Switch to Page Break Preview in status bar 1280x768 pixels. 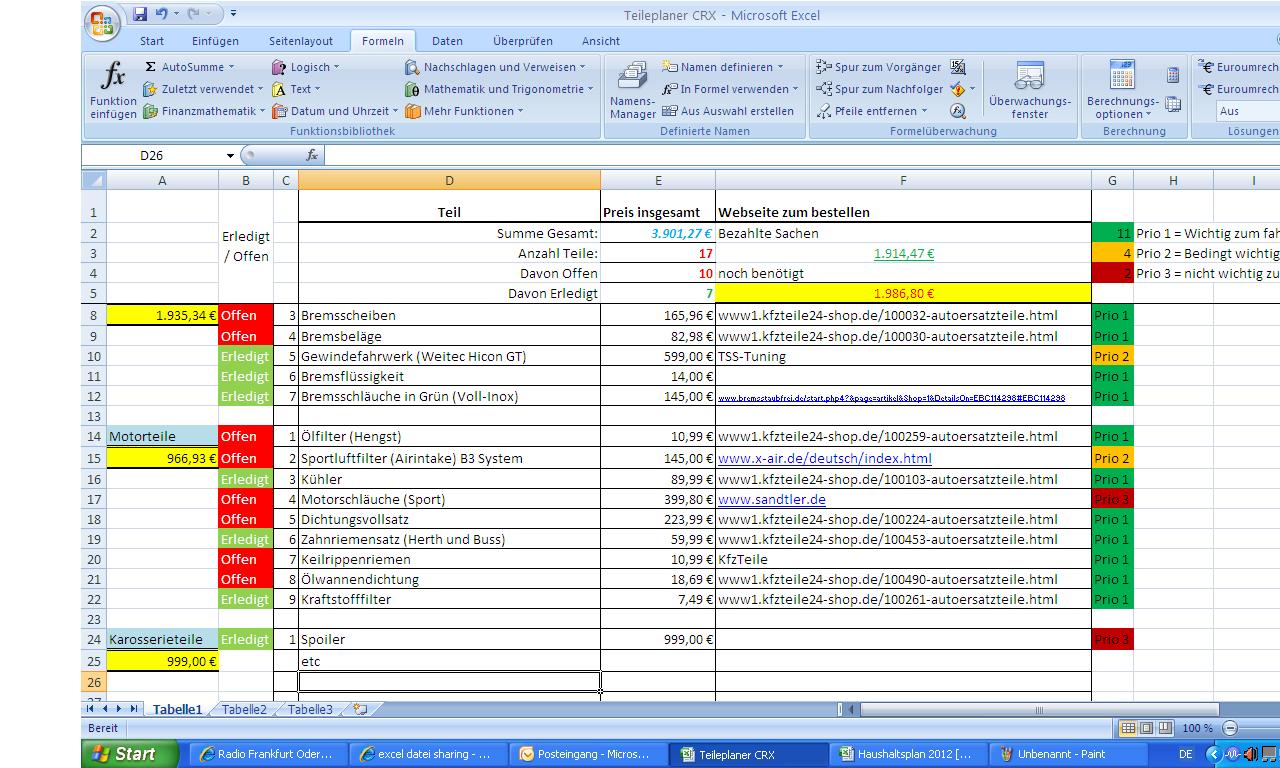click(1164, 728)
